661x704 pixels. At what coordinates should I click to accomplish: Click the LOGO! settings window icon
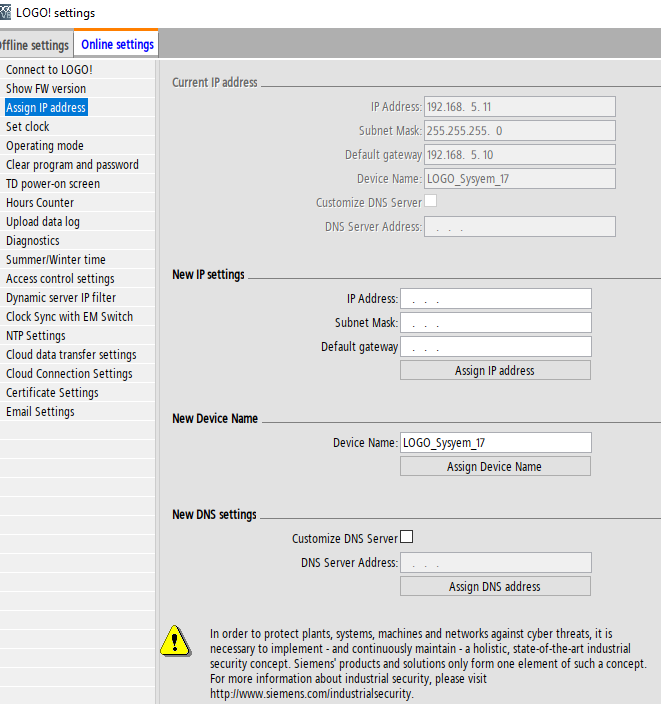coord(5,13)
